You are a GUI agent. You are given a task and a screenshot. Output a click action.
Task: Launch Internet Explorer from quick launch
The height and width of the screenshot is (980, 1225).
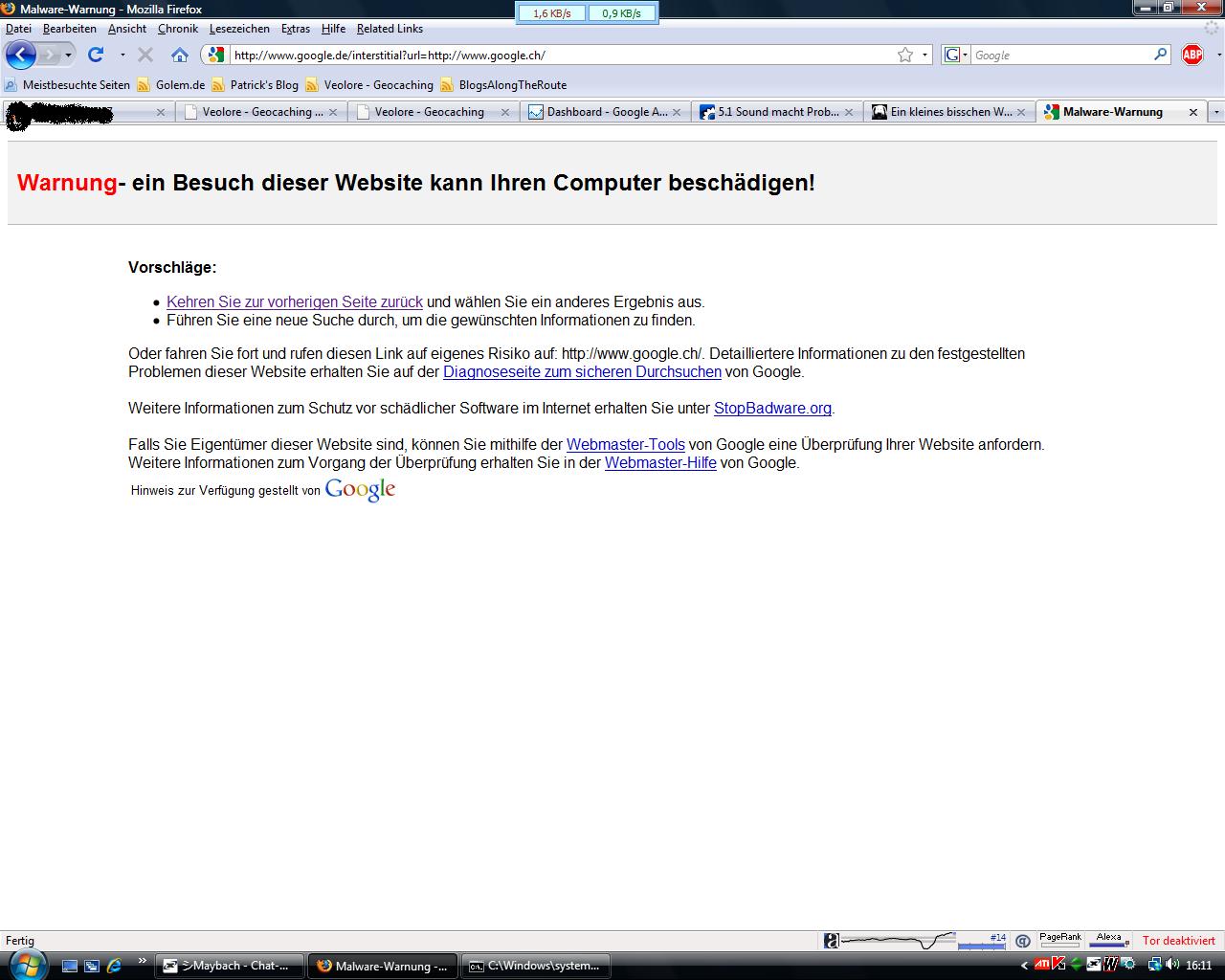114,966
